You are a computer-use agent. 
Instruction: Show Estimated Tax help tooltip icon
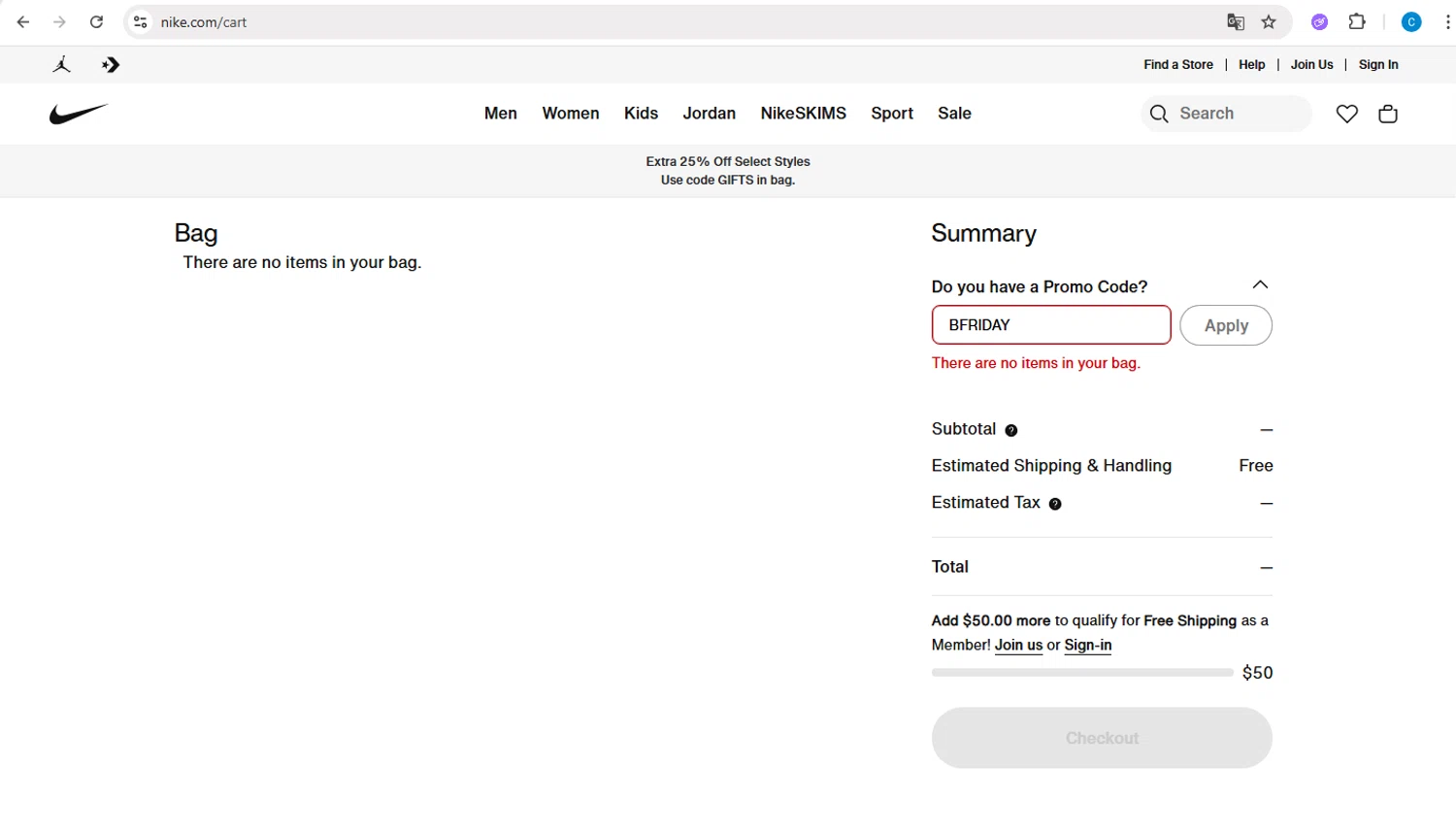point(1055,504)
